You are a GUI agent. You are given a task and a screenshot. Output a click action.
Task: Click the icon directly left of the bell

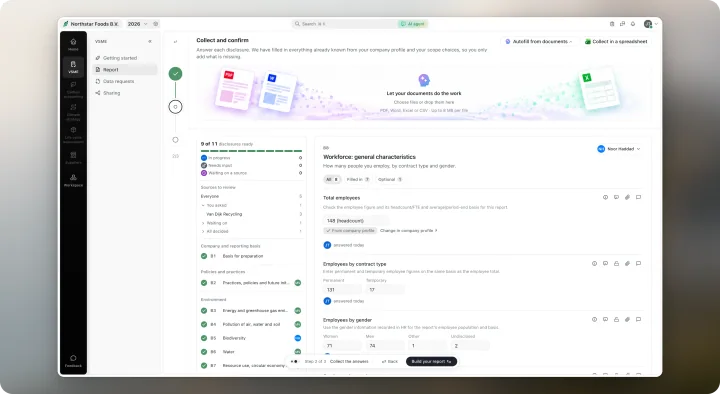[622, 24]
